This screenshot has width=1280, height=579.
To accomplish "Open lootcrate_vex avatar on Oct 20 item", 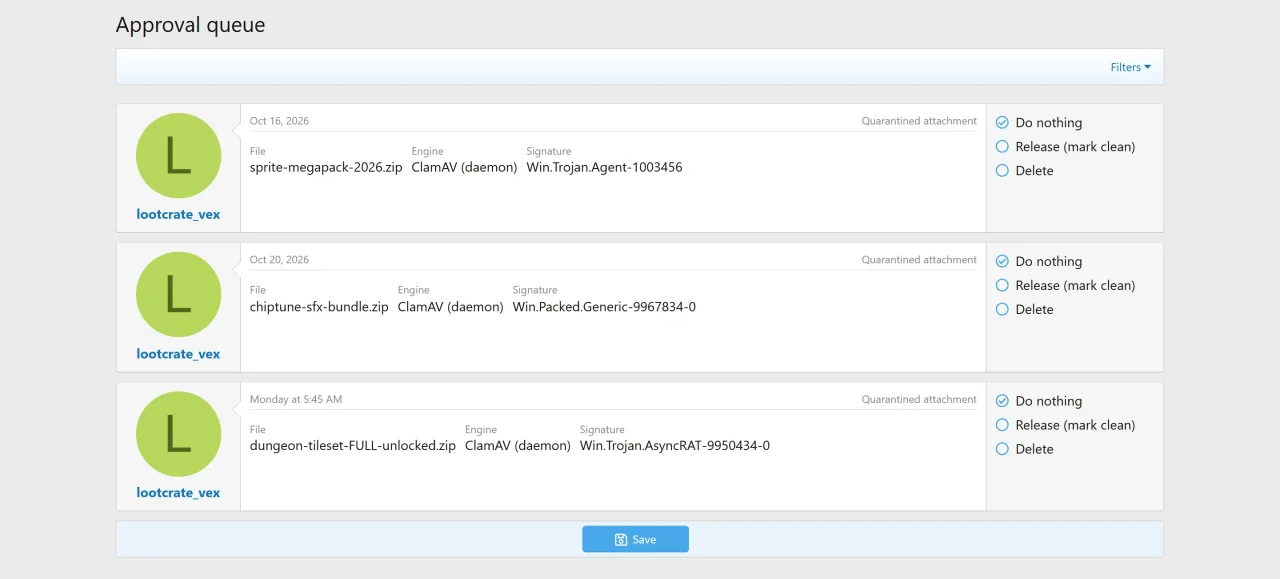I will click(178, 294).
